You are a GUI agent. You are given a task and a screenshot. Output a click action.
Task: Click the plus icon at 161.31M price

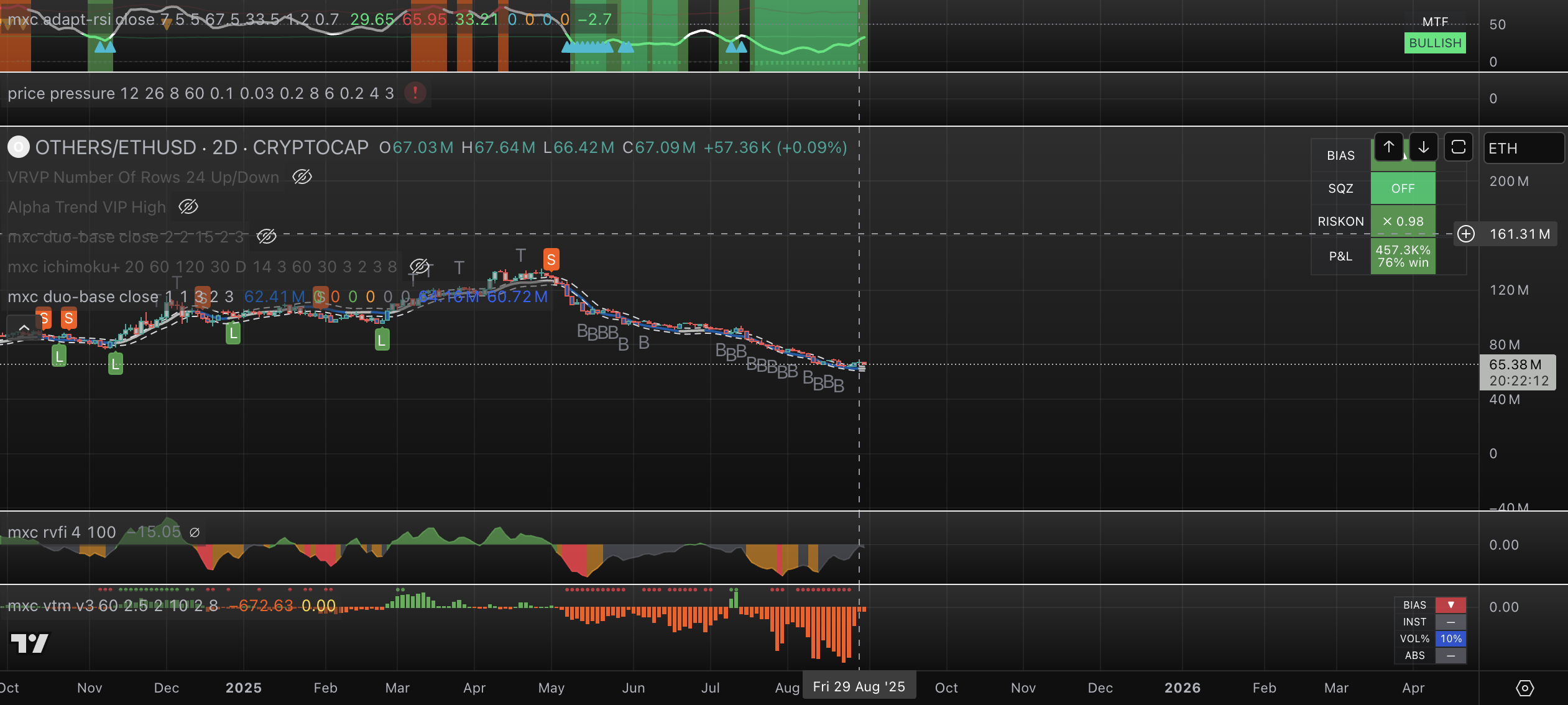[1466, 234]
